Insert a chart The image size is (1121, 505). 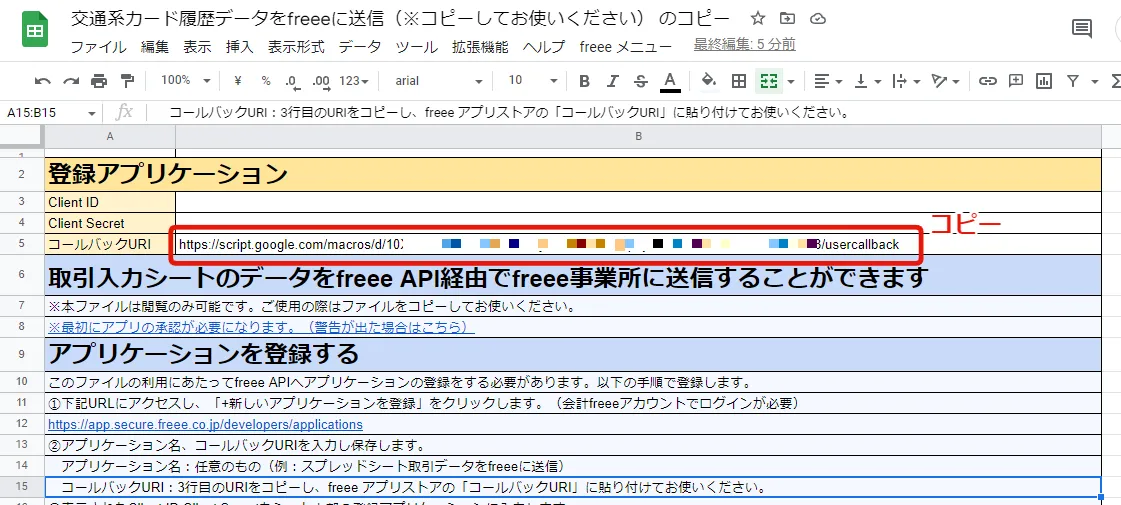(x=1045, y=81)
